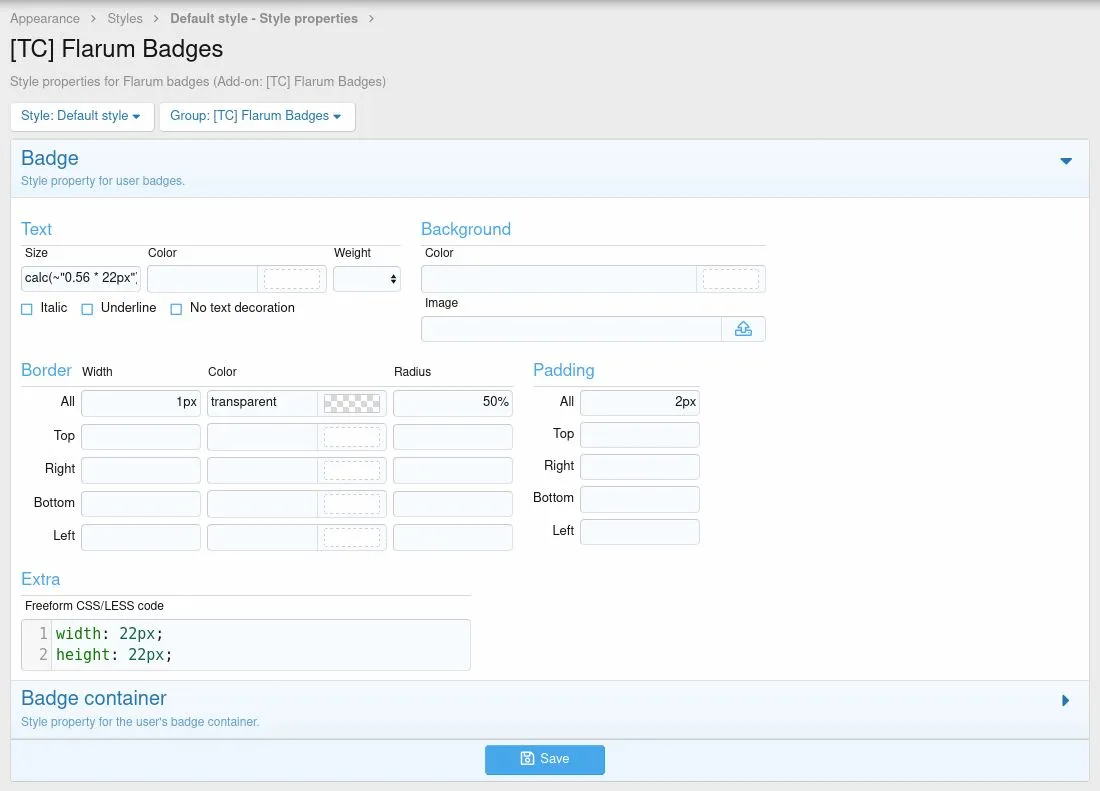Open the Badge container section heading
Viewport: 1100px width, 791px height.
tap(94, 698)
